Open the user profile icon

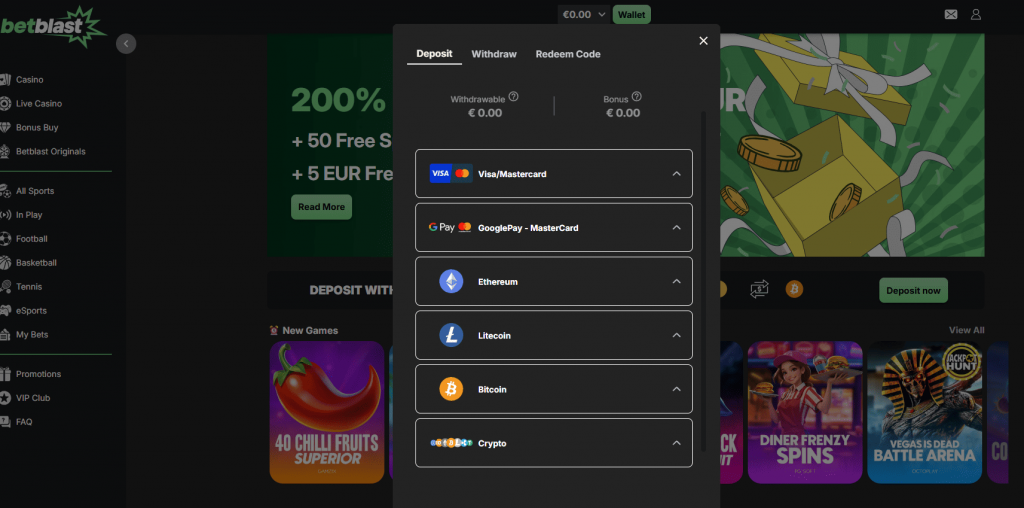click(976, 14)
